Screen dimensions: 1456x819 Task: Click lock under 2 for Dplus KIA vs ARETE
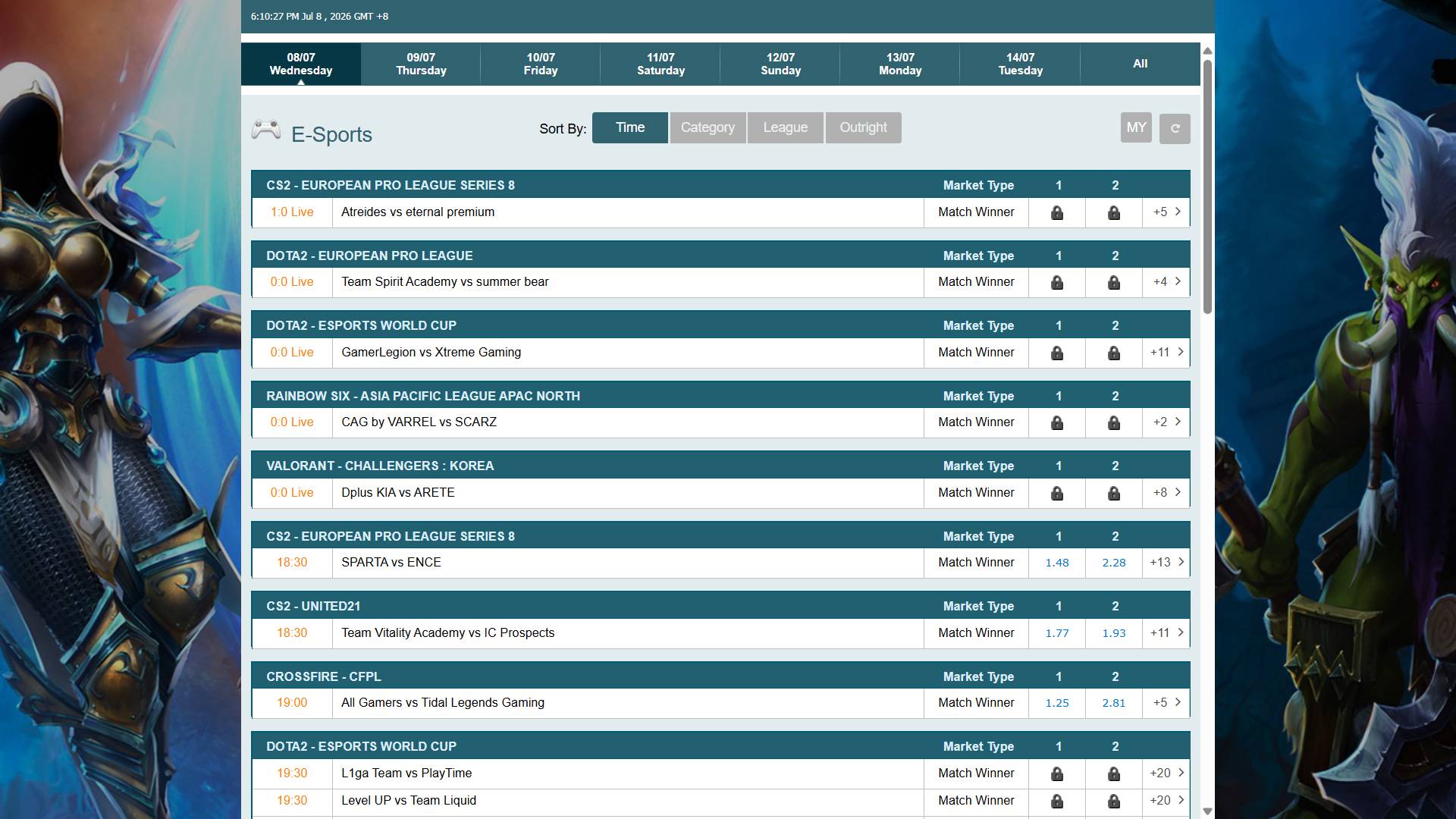coord(1114,494)
